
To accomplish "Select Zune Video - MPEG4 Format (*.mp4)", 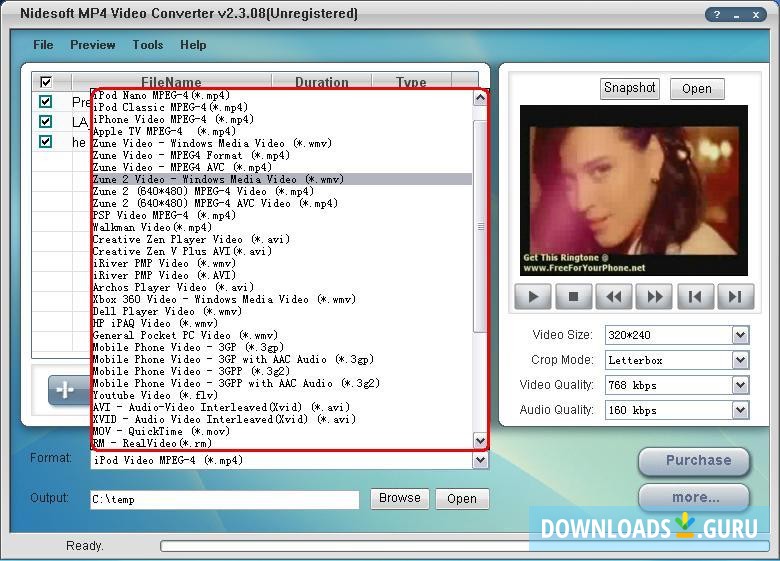I will click(282, 155).
